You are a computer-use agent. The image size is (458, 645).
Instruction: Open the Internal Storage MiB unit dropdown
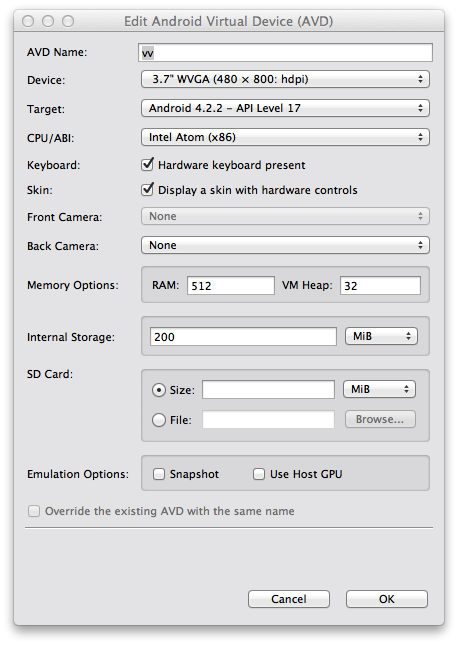point(381,336)
